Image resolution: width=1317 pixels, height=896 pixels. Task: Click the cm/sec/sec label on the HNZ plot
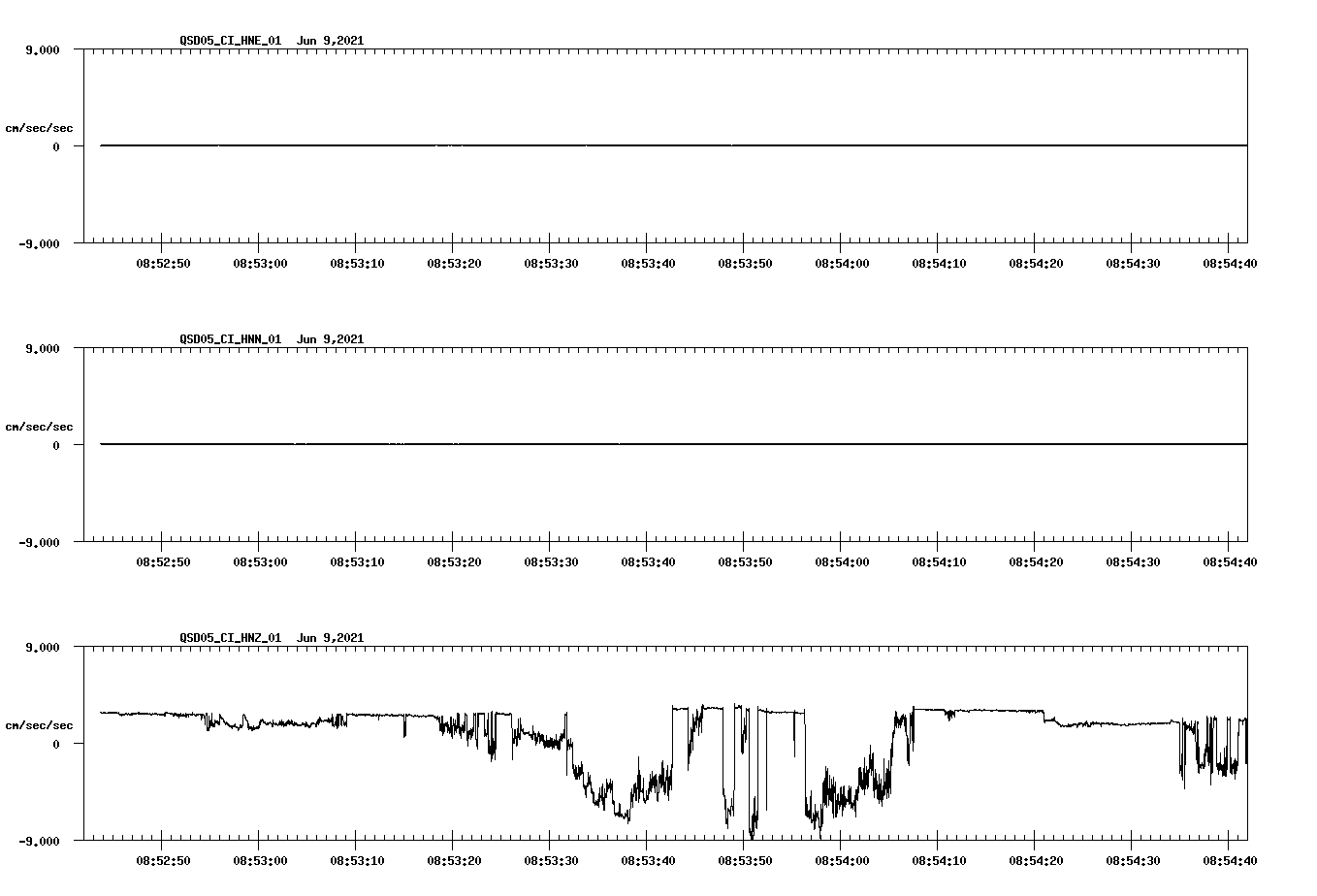click(39, 725)
